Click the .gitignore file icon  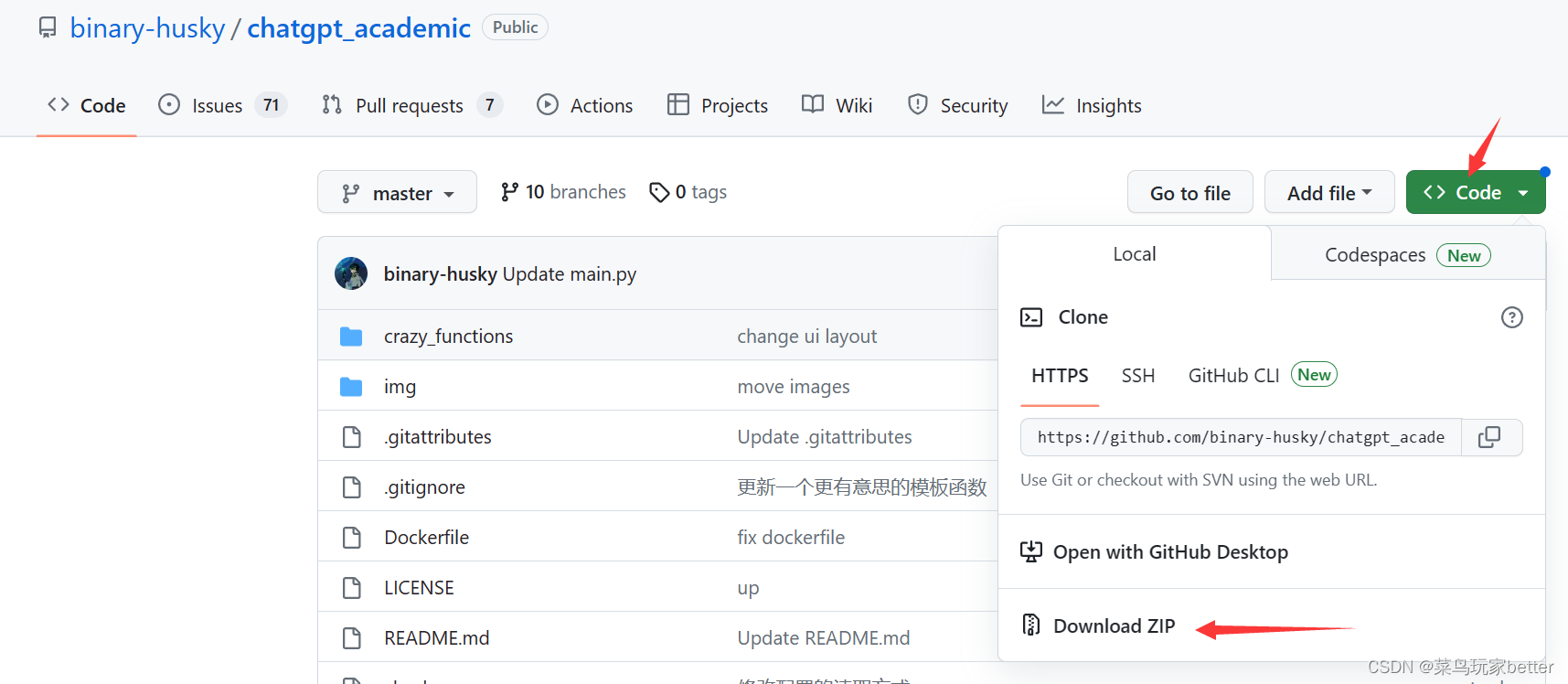point(351,487)
